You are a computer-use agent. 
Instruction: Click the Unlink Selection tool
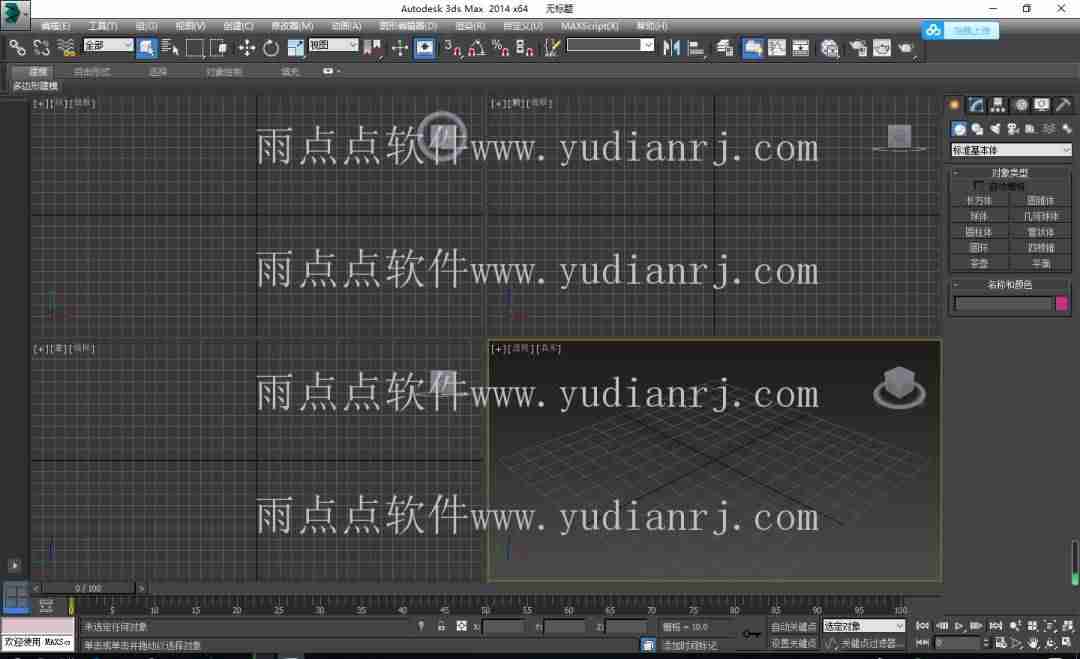41,48
